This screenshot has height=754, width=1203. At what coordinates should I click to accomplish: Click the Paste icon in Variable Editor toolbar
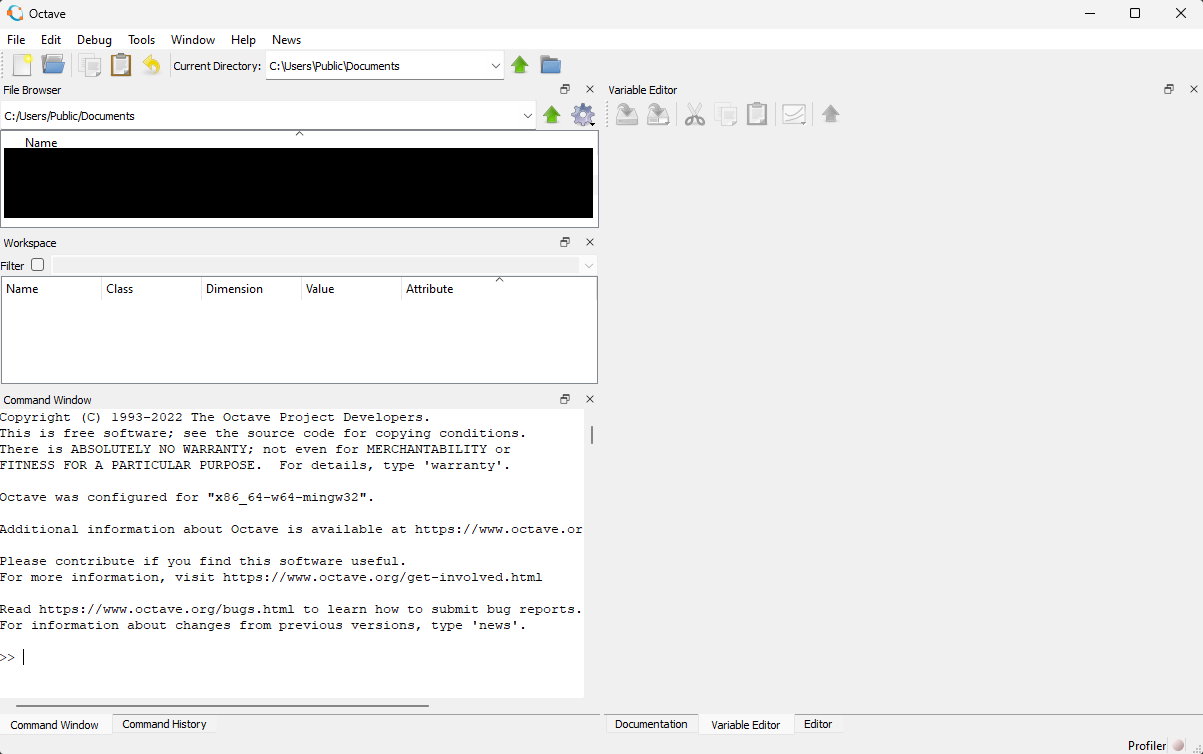(757, 115)
